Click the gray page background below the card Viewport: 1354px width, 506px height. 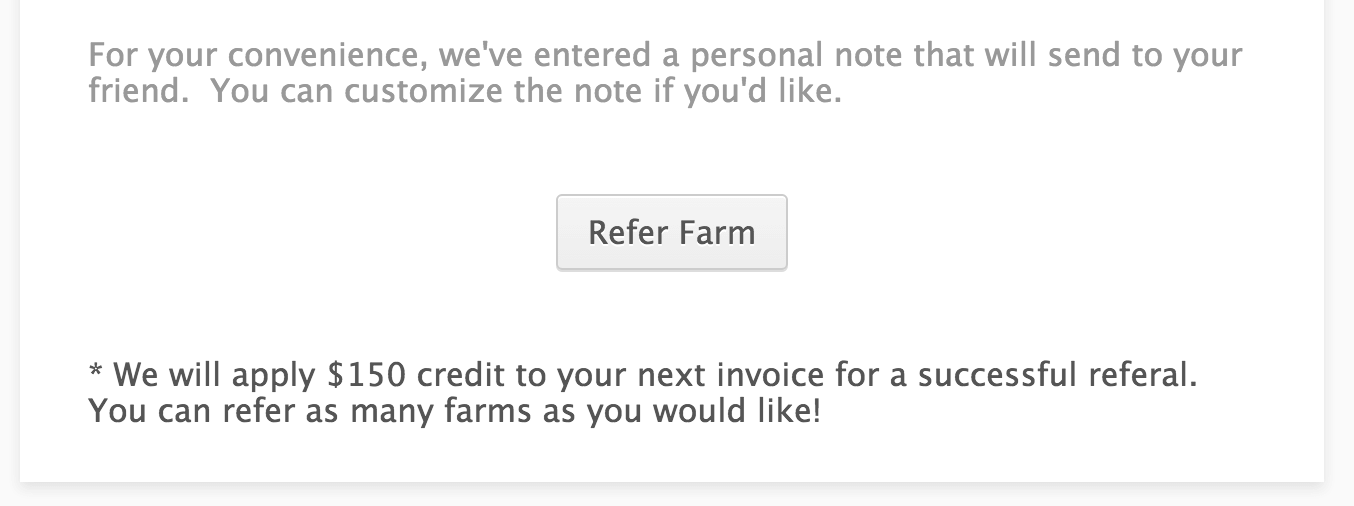click(x=677, y=497)
